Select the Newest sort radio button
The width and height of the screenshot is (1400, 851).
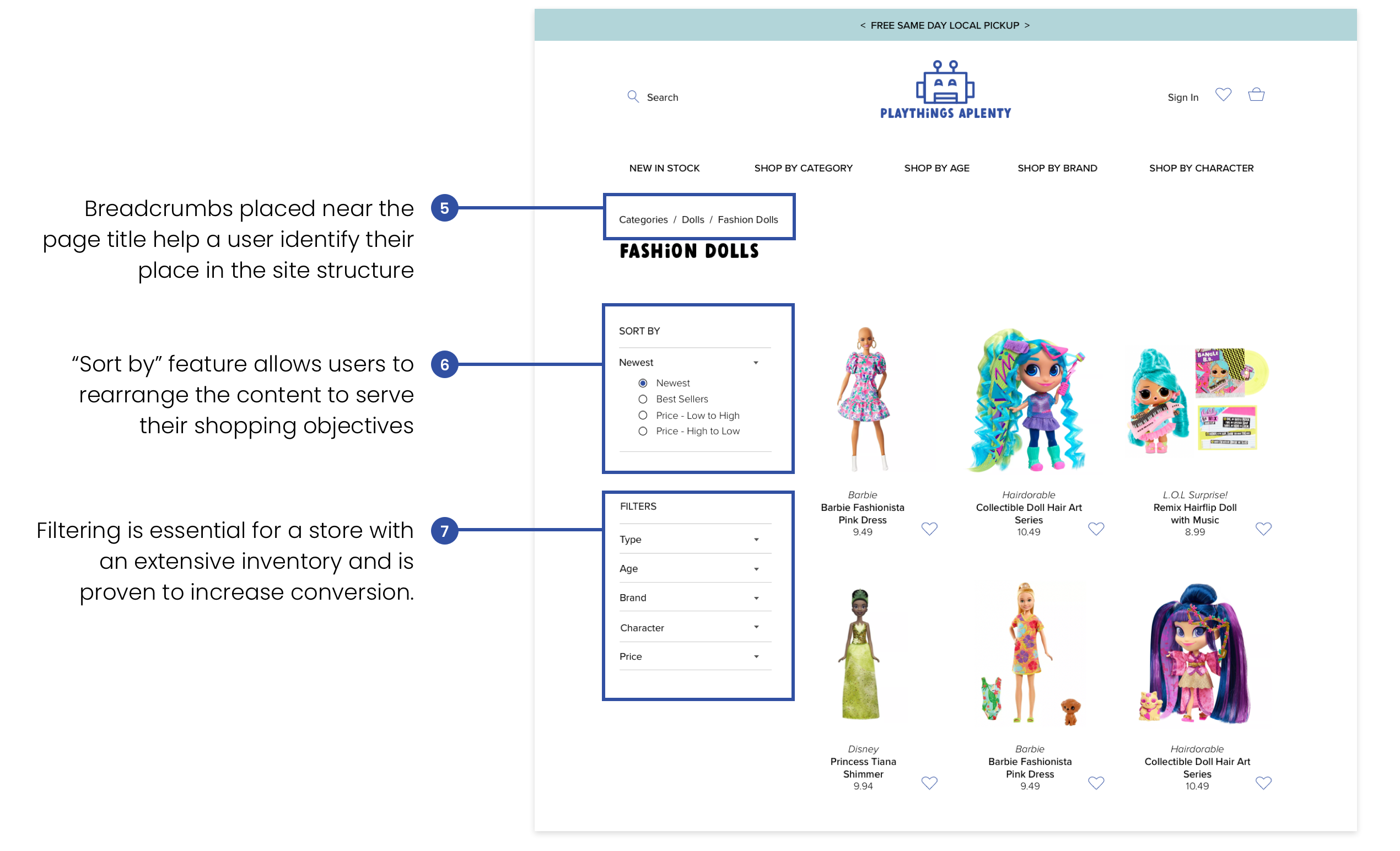643,383
